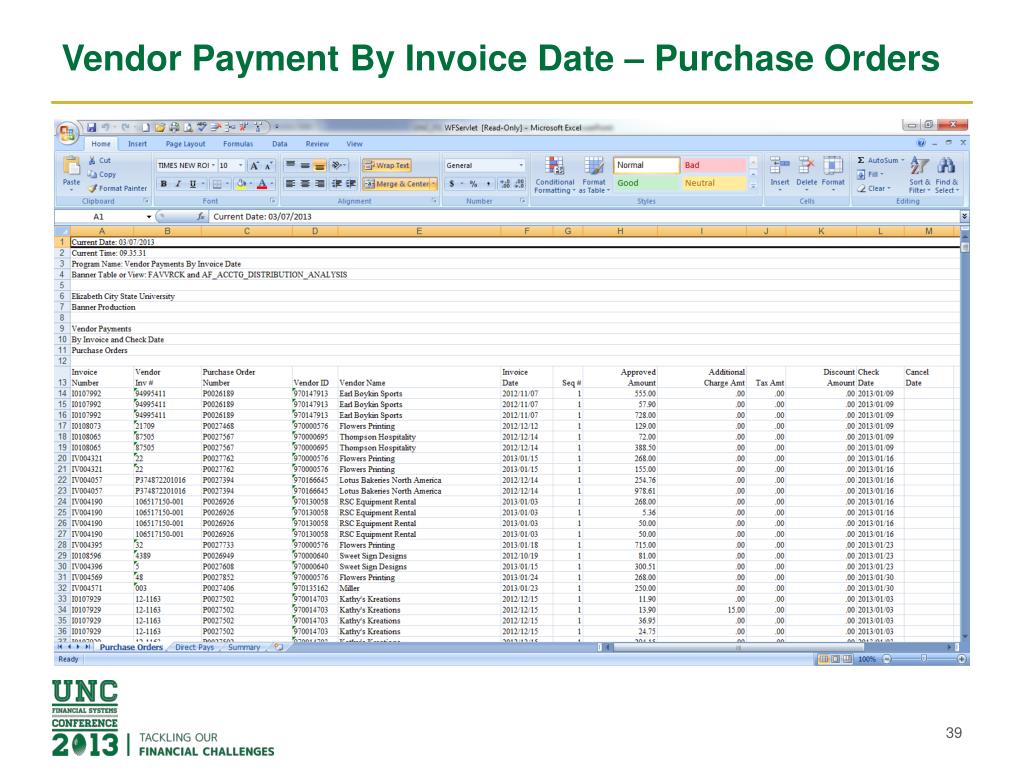The height and width of the screenshot is (768, 1024).
Task: Click the zoom out minus button
Action: click(886, 659)
